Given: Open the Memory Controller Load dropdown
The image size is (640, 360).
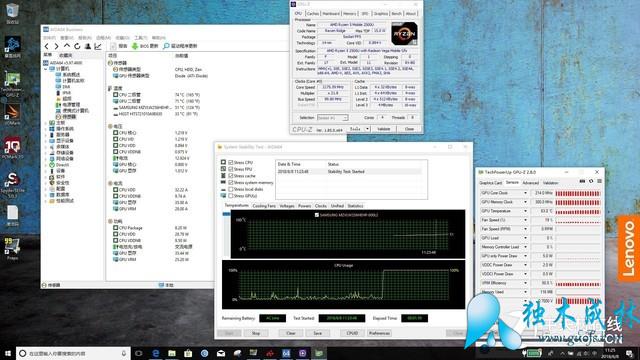Looking at the screenshot, I should [525, 247].
